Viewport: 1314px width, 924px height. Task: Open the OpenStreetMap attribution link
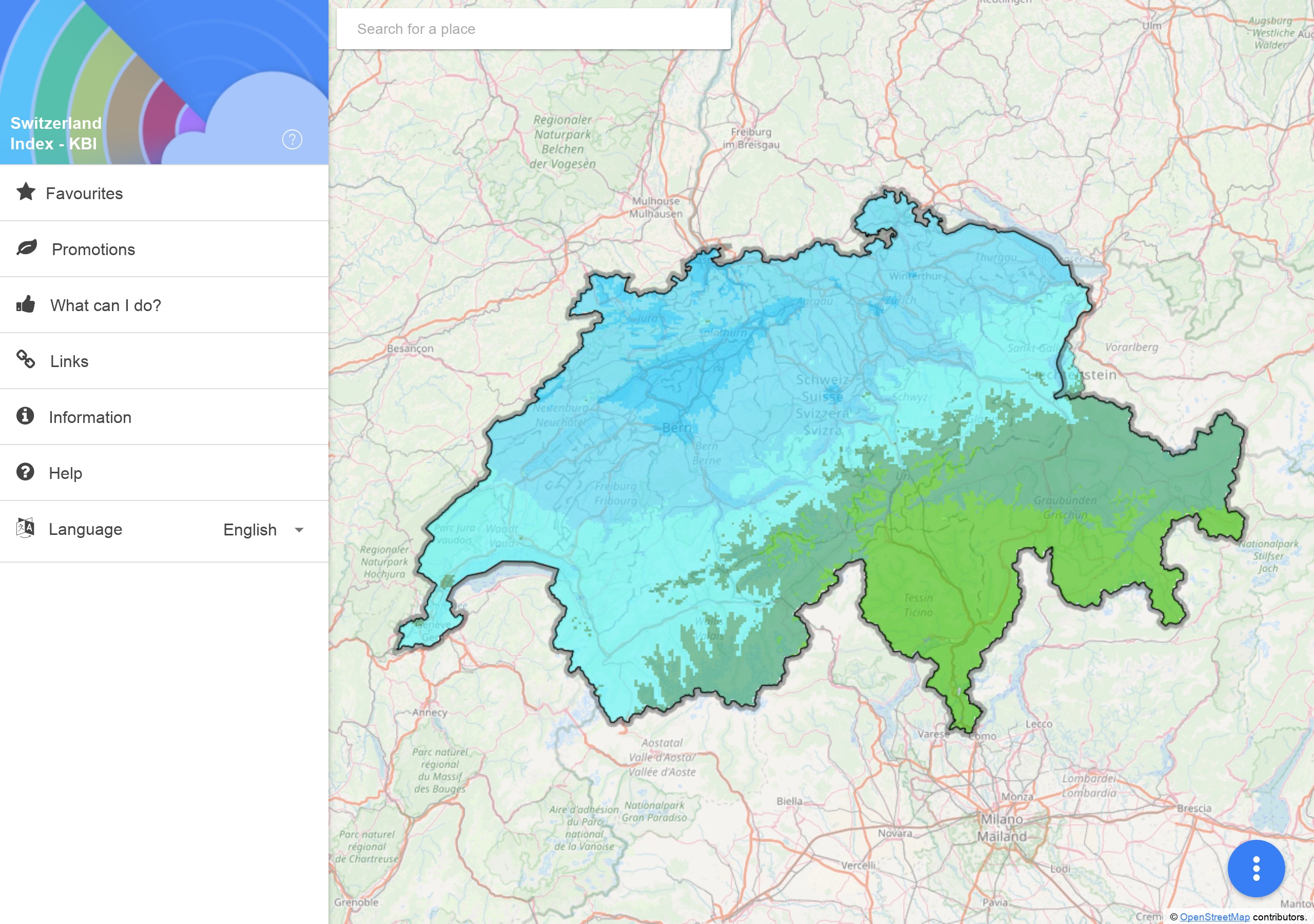click(x=1214, y=917)
